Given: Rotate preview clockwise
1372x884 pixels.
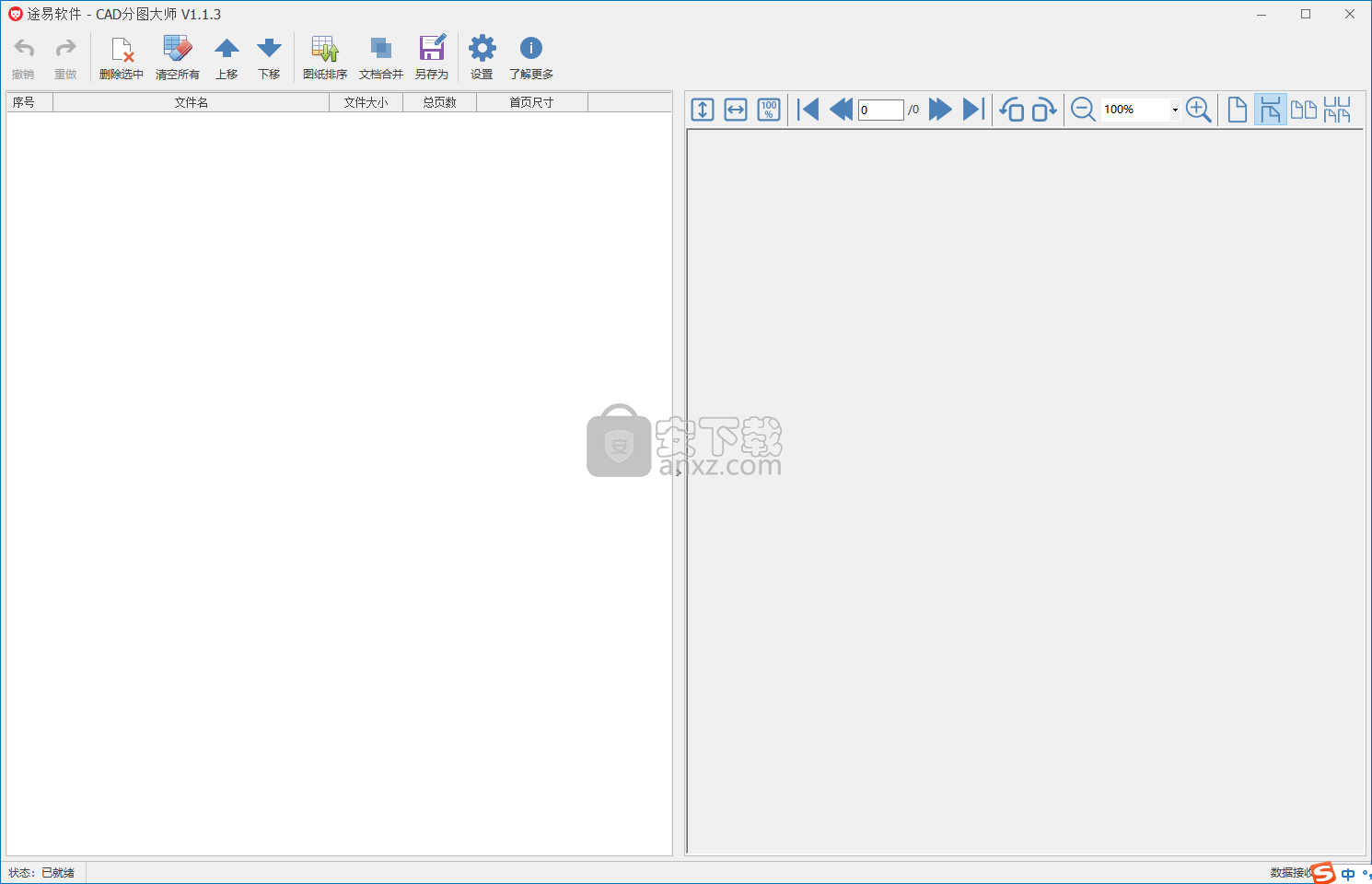Looking at the screenshot, I should point(1044,110).
